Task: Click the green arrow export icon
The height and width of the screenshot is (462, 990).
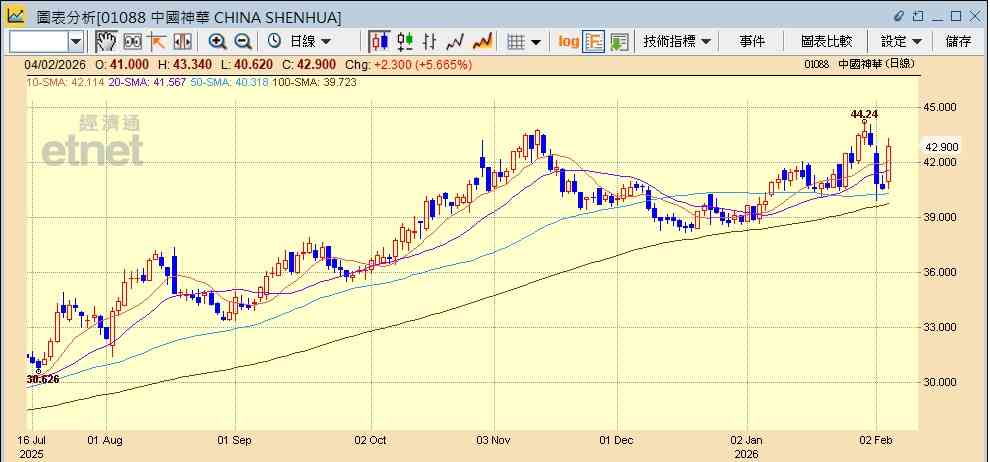Action: 619,42
